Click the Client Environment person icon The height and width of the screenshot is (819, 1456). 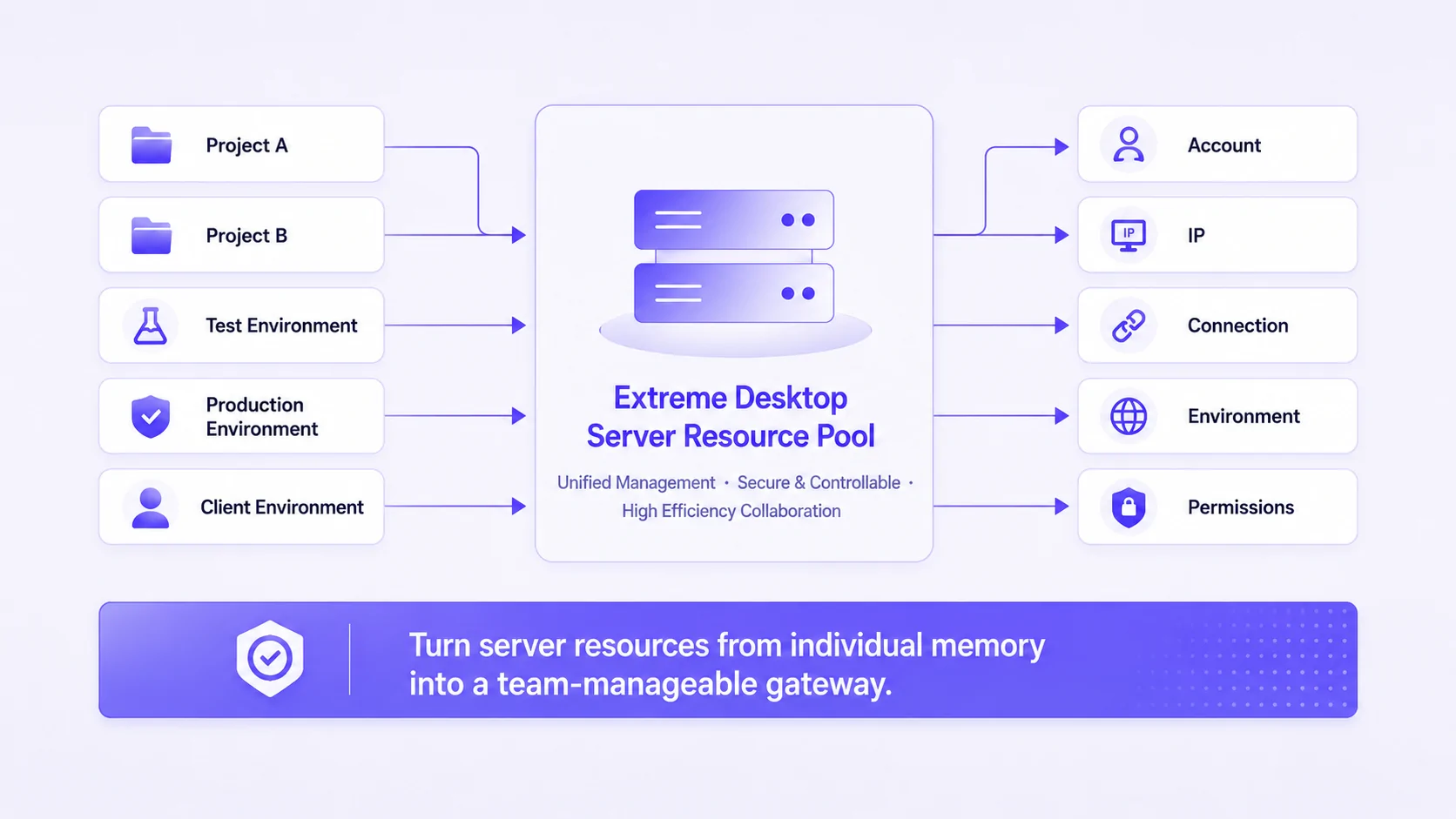coord(151,507)
